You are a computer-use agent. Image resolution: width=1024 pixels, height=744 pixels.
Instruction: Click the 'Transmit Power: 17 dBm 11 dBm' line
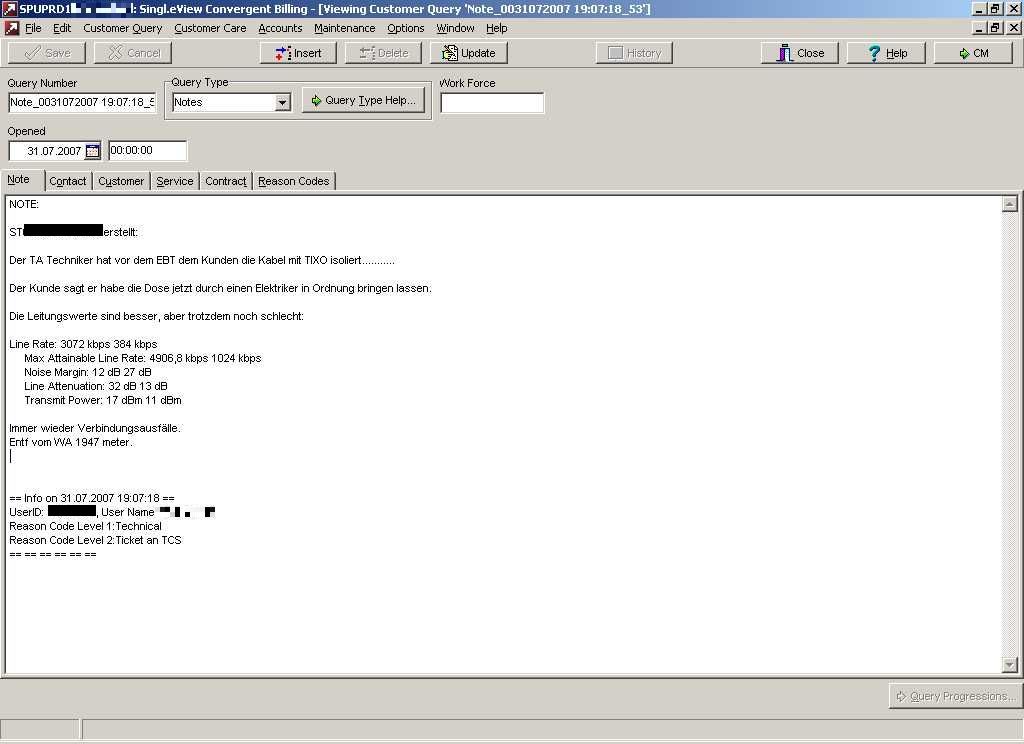(x=103, y=400)
